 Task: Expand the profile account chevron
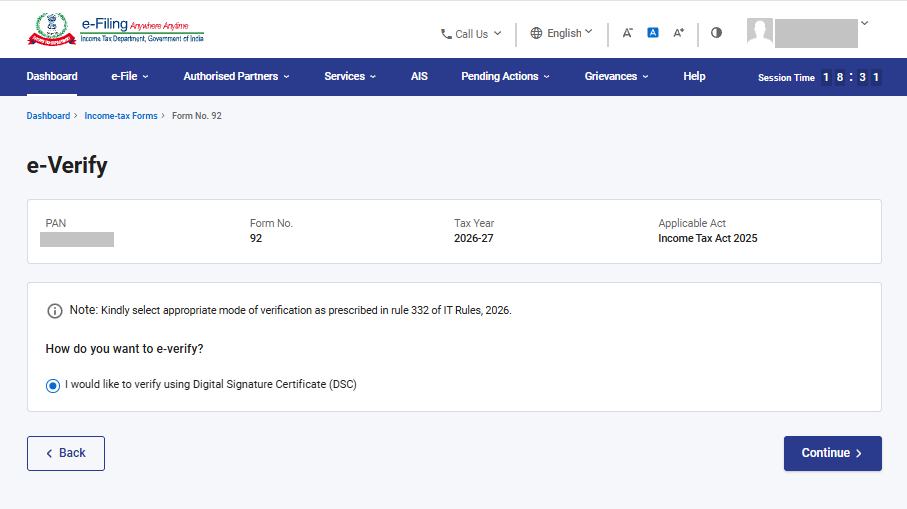864,24
